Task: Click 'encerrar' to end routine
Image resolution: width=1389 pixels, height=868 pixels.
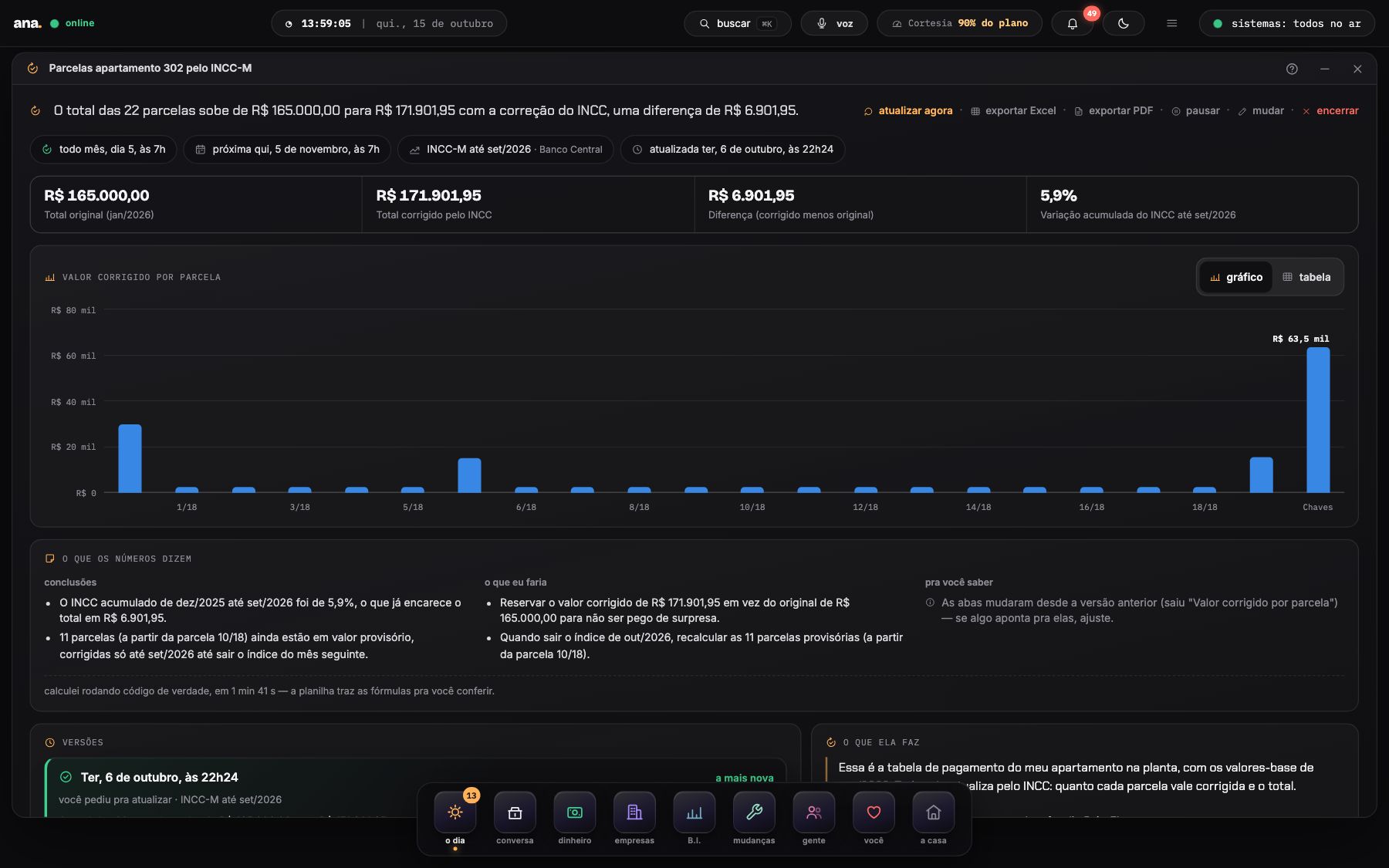Action: tap(1330, 110)
